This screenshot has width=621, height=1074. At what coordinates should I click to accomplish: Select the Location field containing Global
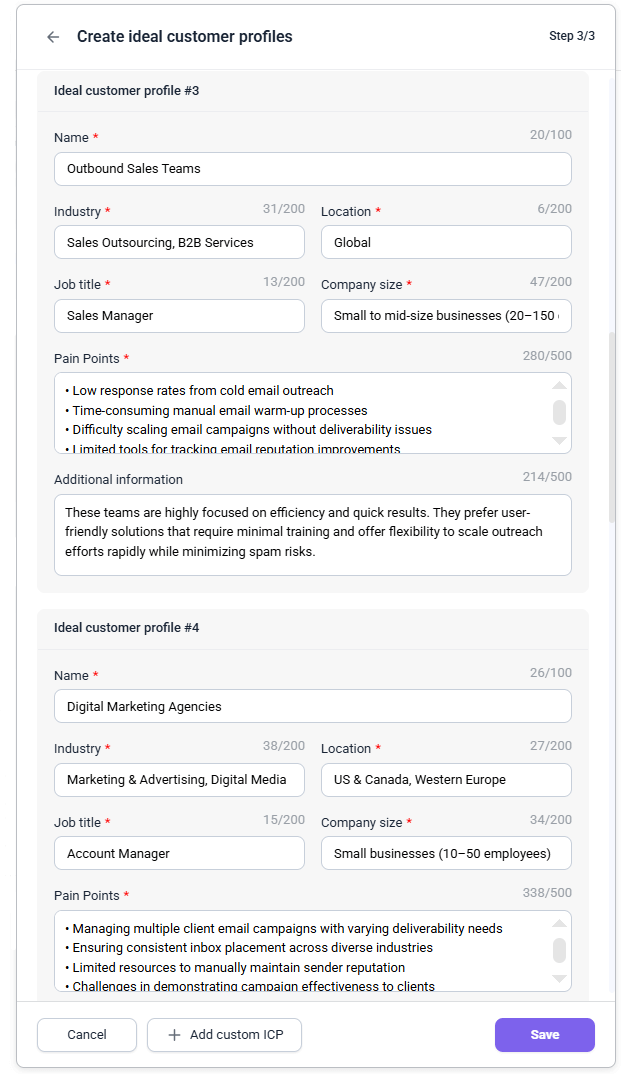tap(446, 241)
